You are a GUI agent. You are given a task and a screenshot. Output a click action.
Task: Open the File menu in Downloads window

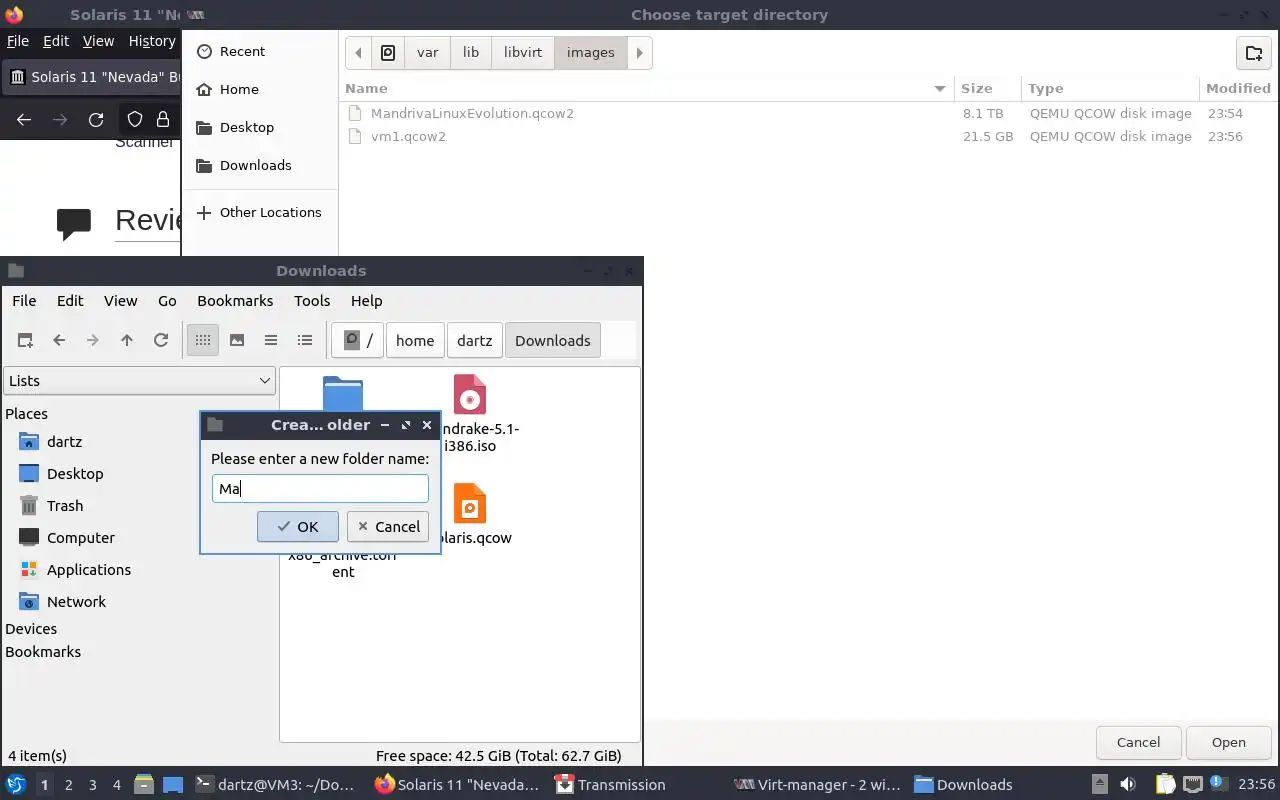[x=24, y=300]
